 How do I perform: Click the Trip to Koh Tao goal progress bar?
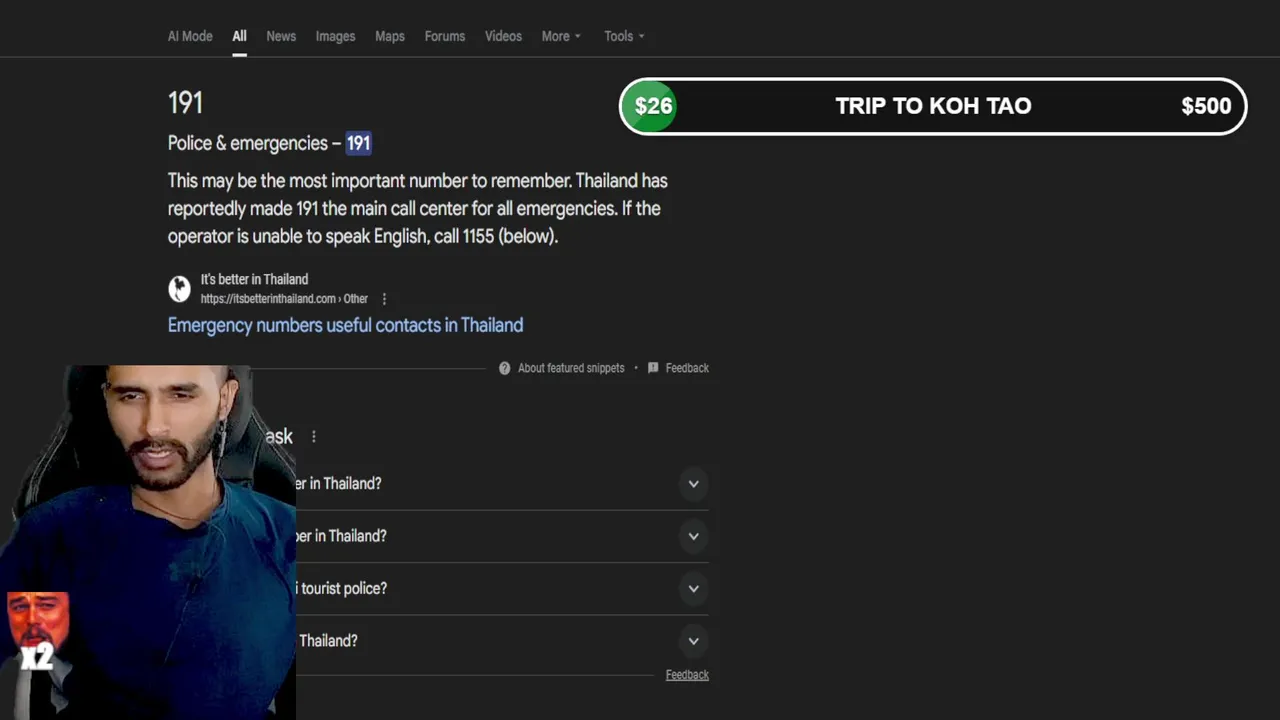point(932,106)
